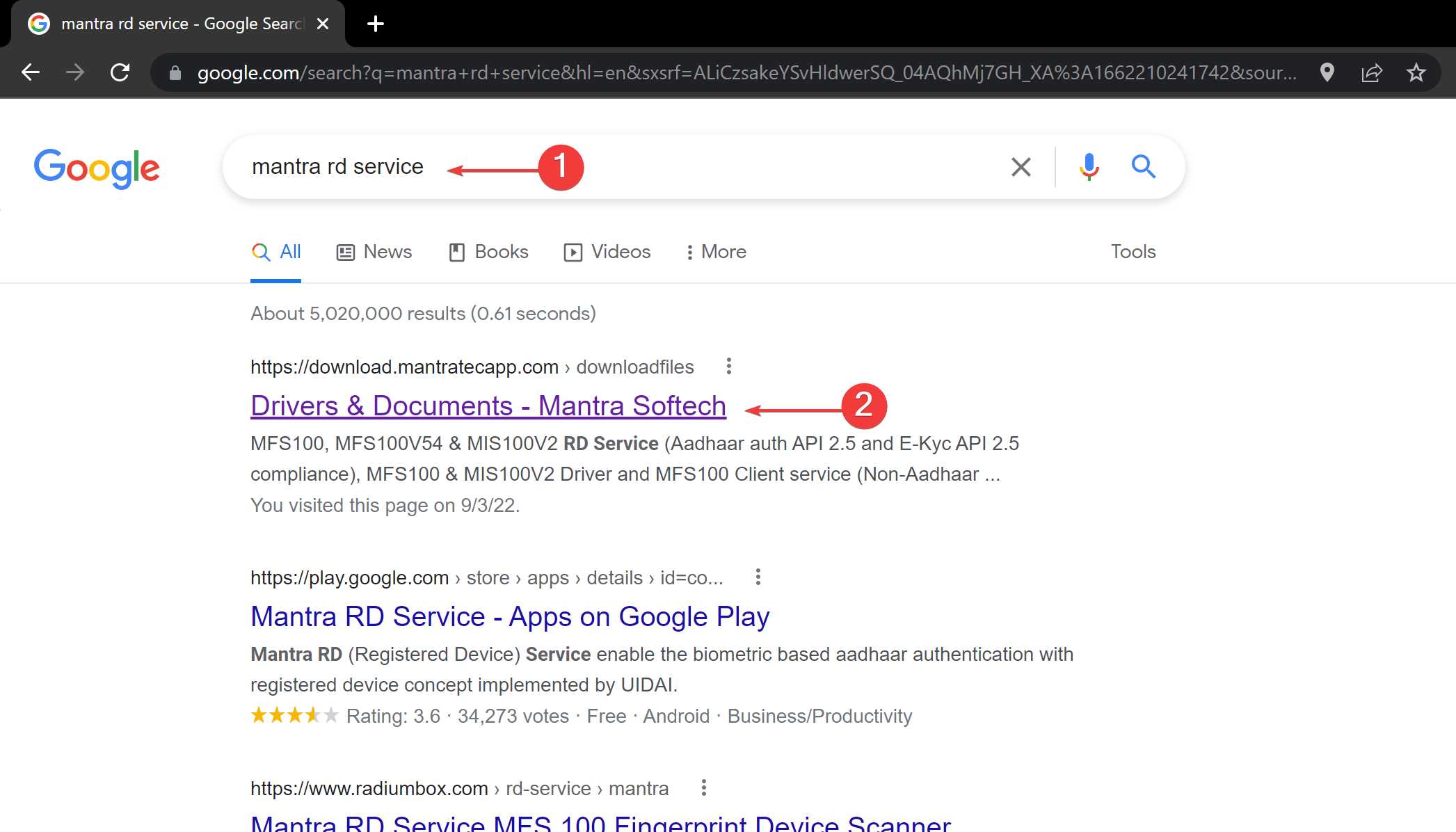Open the three-dot menu for mantratecapp result

[729, 367]
